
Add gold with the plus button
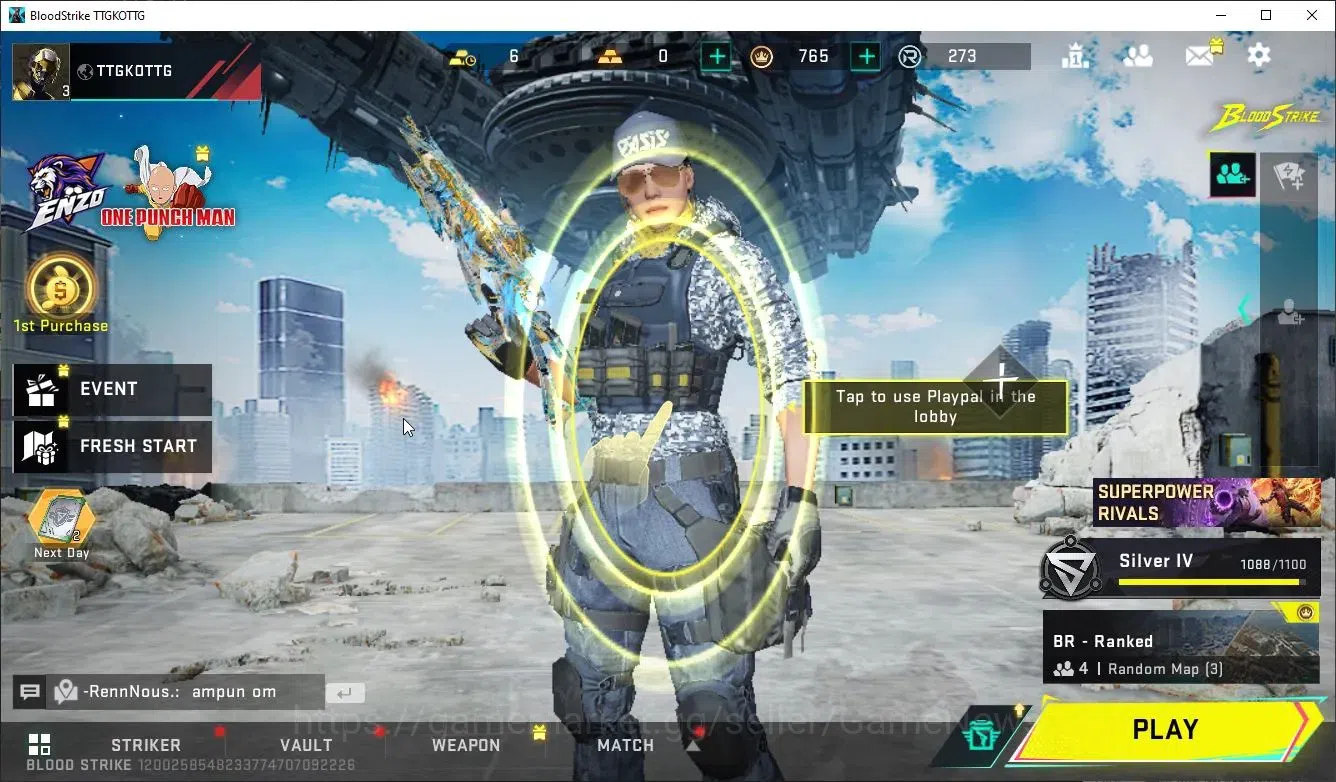716,57
